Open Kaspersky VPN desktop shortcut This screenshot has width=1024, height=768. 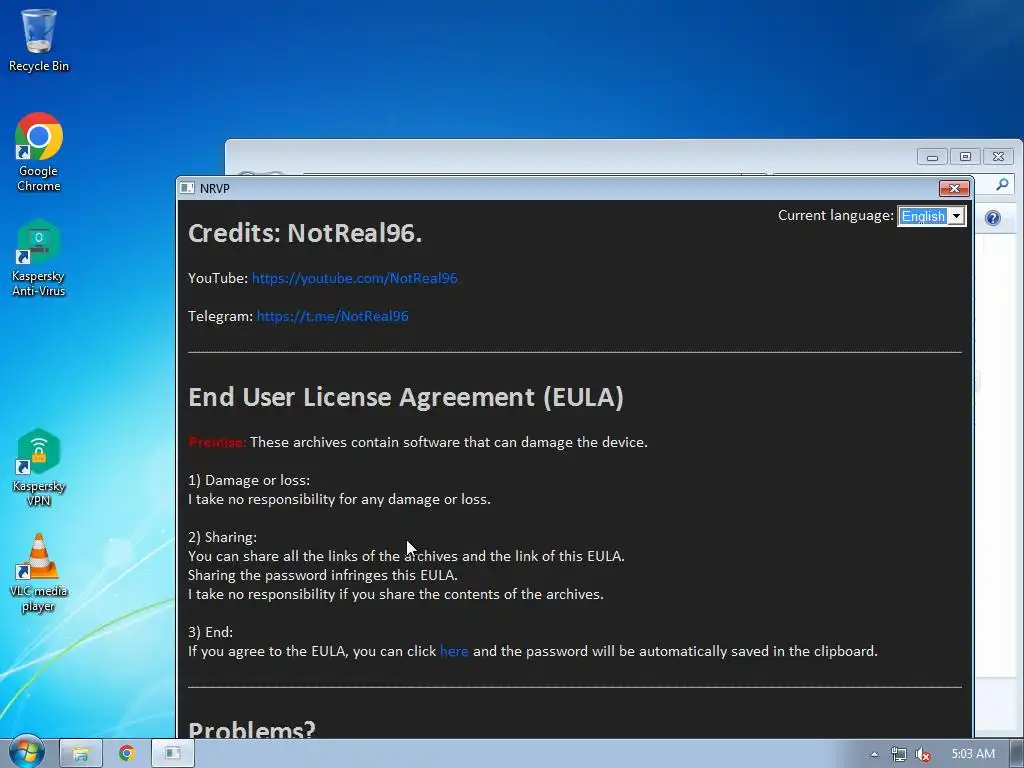click(39, 468)
